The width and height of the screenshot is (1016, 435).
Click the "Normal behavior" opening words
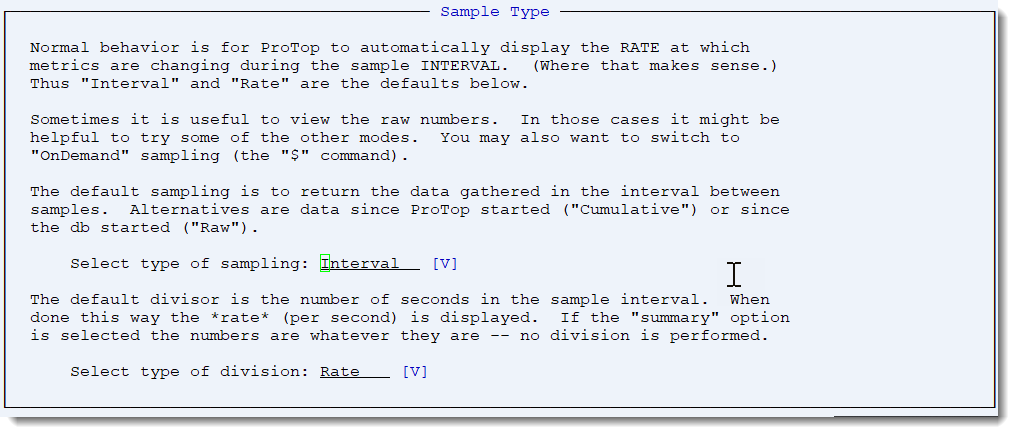[x=90, y=48]
